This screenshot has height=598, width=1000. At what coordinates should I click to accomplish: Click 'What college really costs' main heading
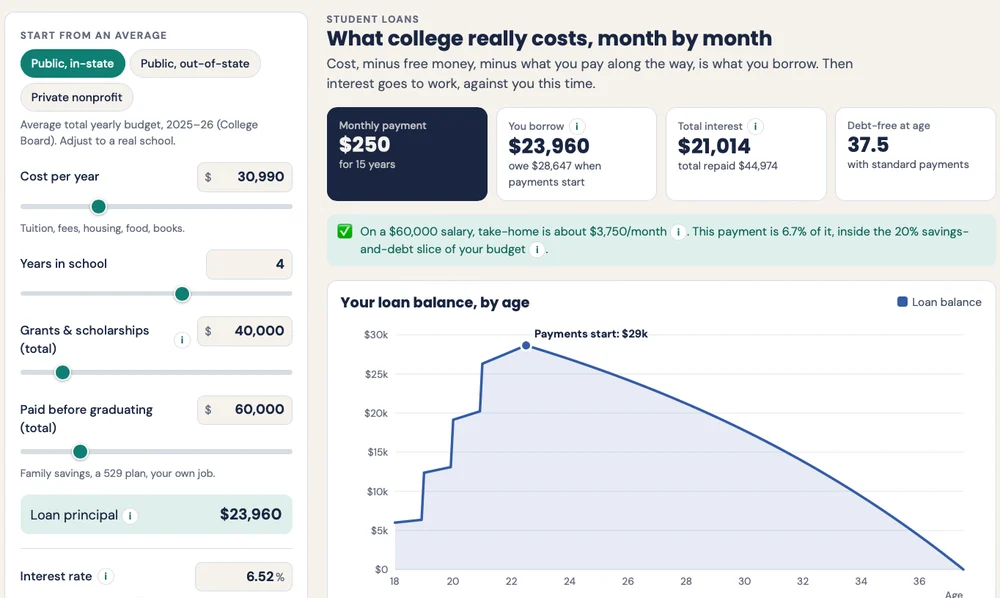(x=549, y=38)
